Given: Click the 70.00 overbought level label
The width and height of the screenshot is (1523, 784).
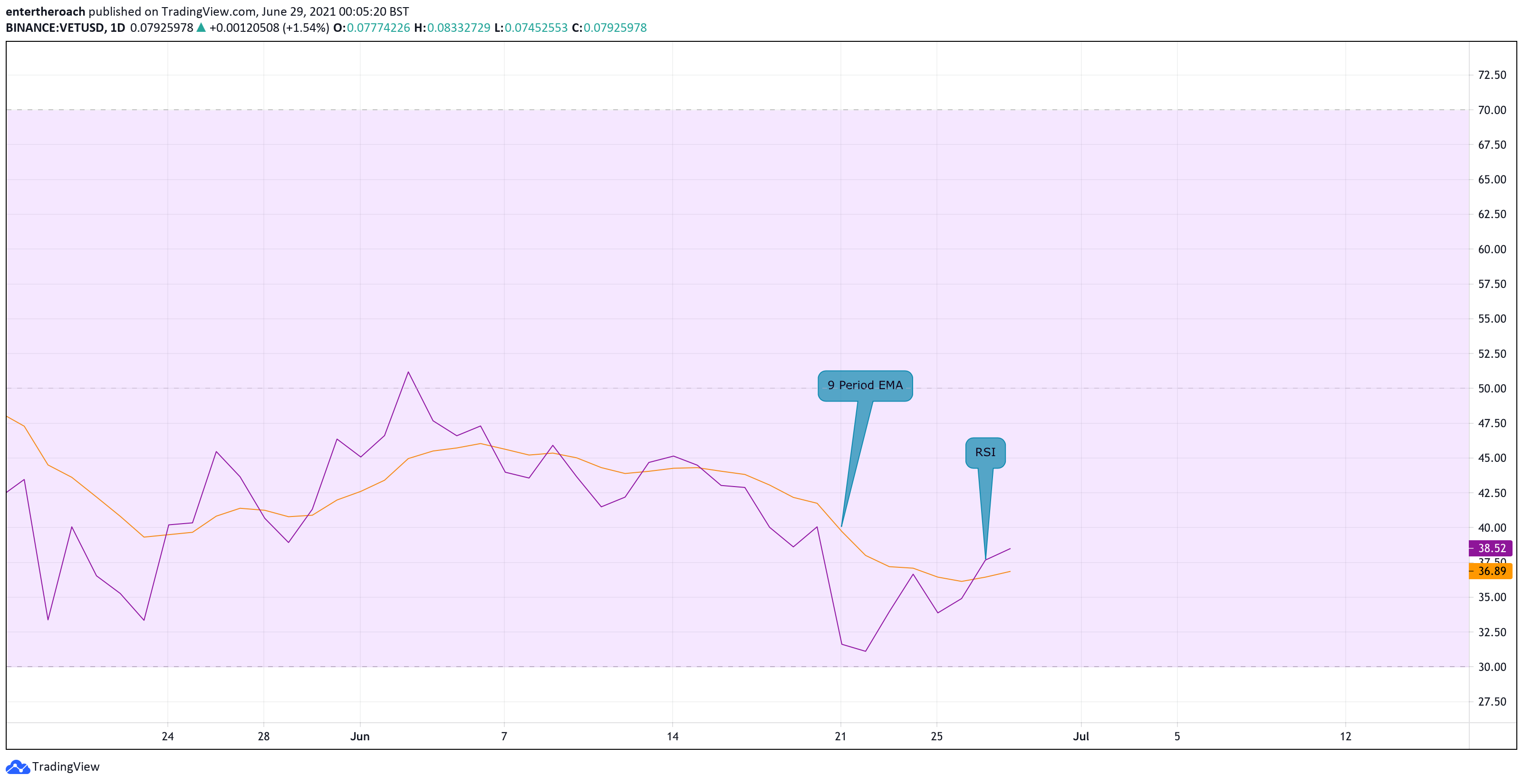Looking at the screenshot, I should 1492,110.
